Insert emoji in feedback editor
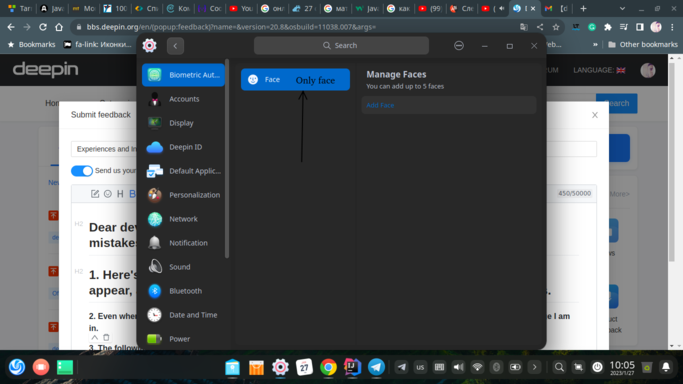The height and width of the screenshot is (384, 683). (x=108, y=194)
